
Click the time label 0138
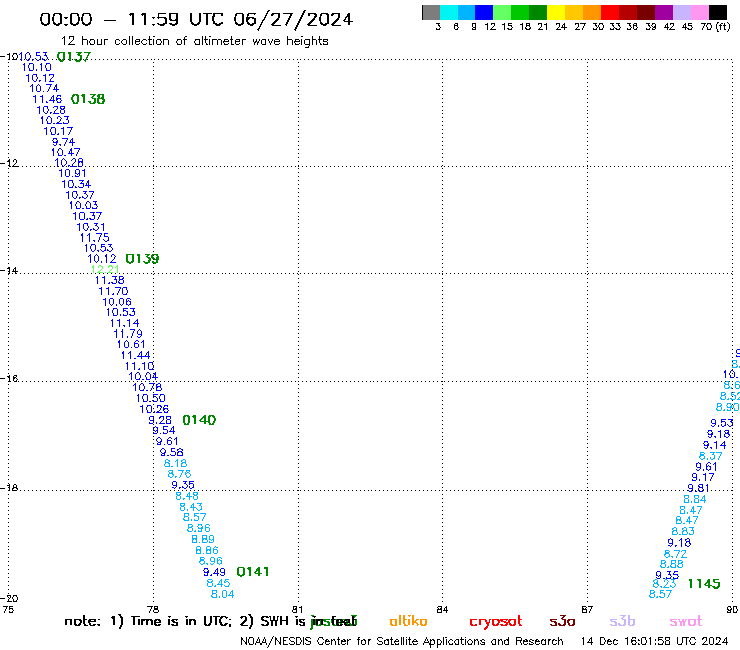88,99
